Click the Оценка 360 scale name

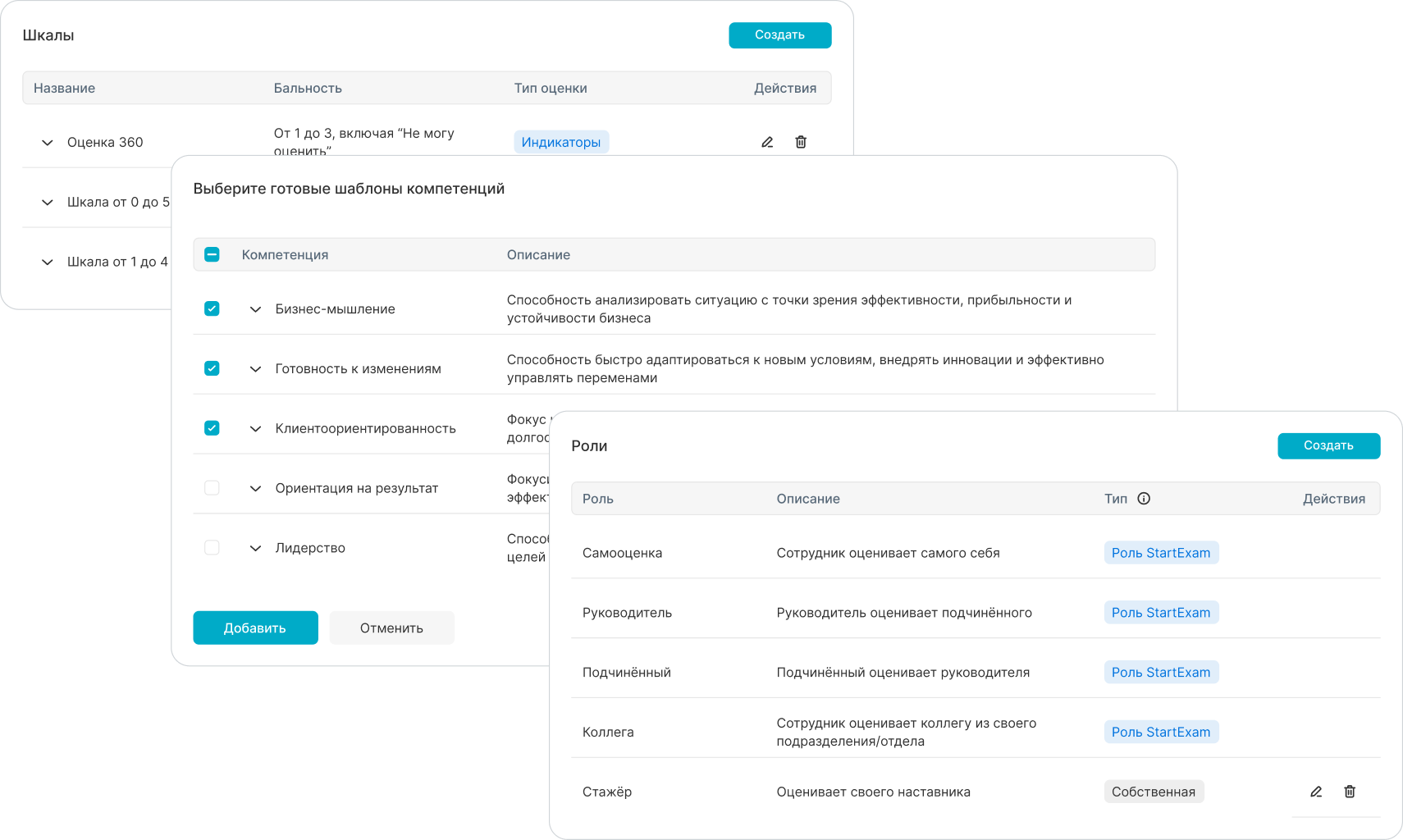(x=105, y=142)
